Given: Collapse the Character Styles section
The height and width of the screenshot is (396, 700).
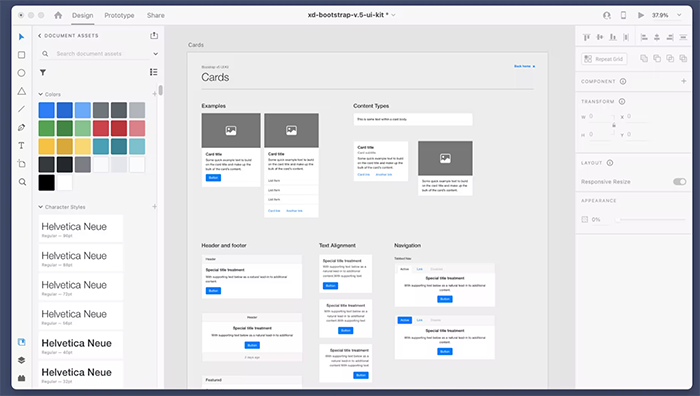Looking at the screenshot, I should coord(41,207).
